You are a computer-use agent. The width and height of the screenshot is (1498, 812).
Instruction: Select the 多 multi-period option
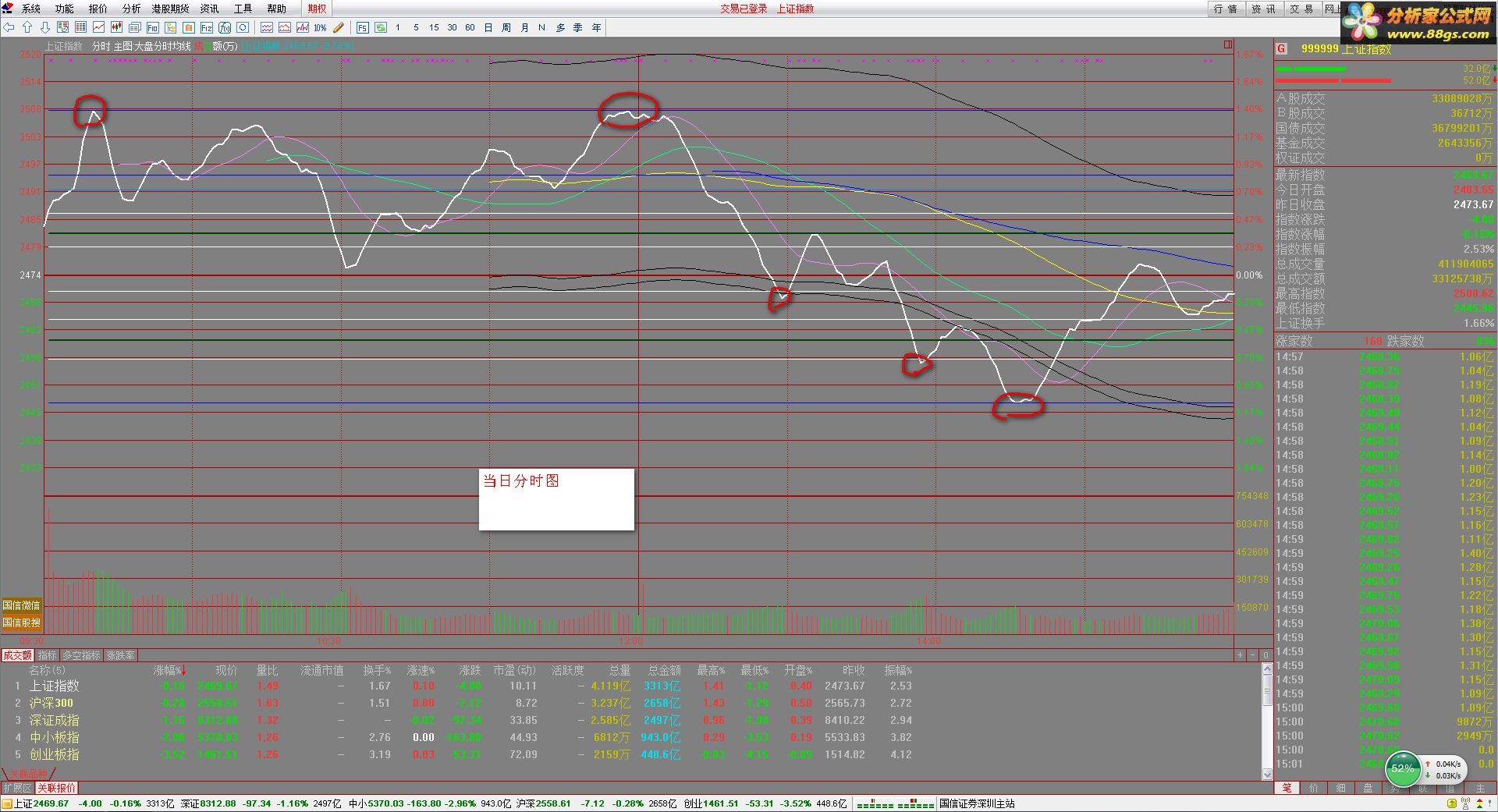pos(560,27)
